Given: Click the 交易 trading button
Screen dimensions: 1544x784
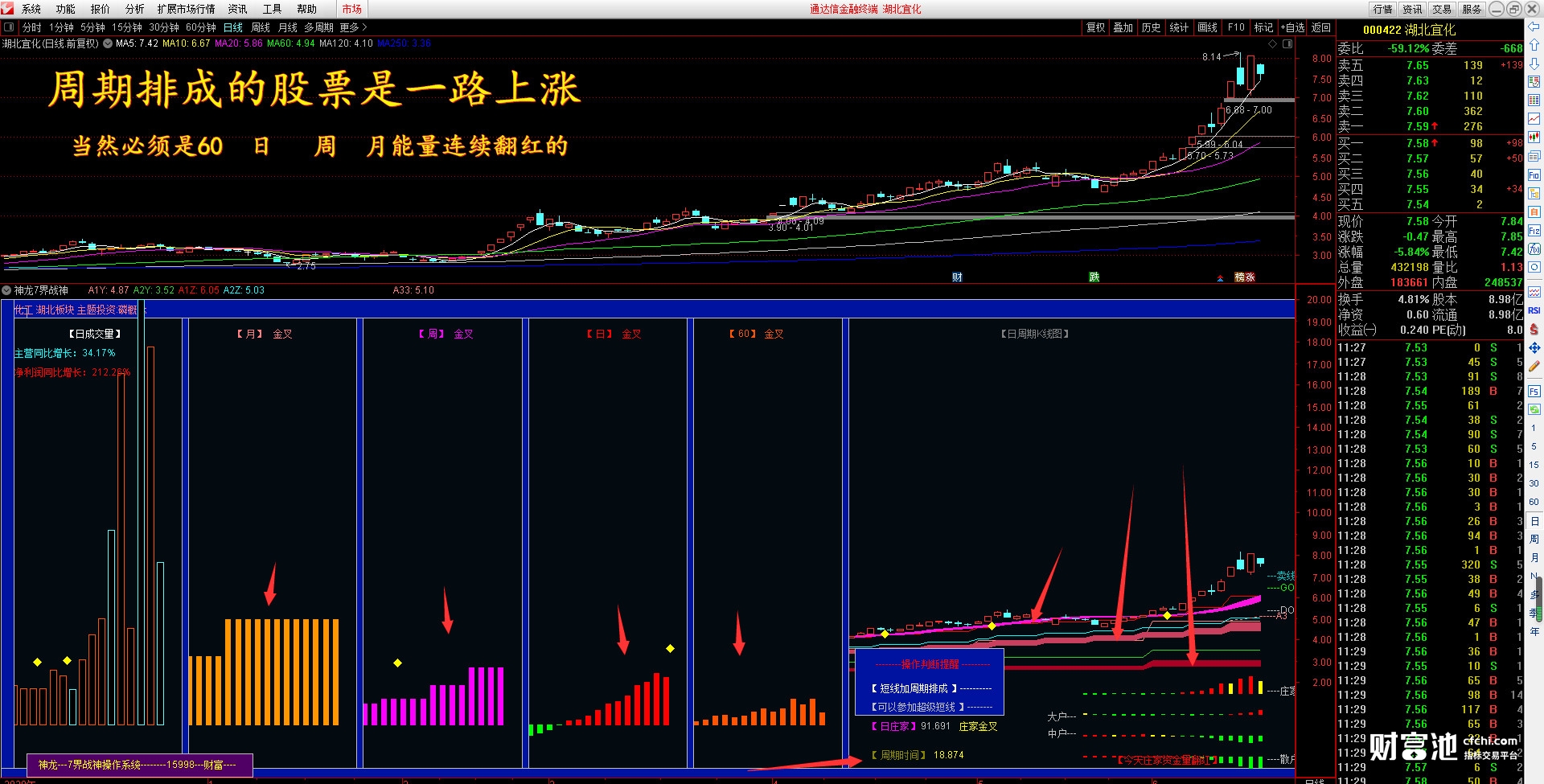Looking at the screenshot, I should 1442,9.
